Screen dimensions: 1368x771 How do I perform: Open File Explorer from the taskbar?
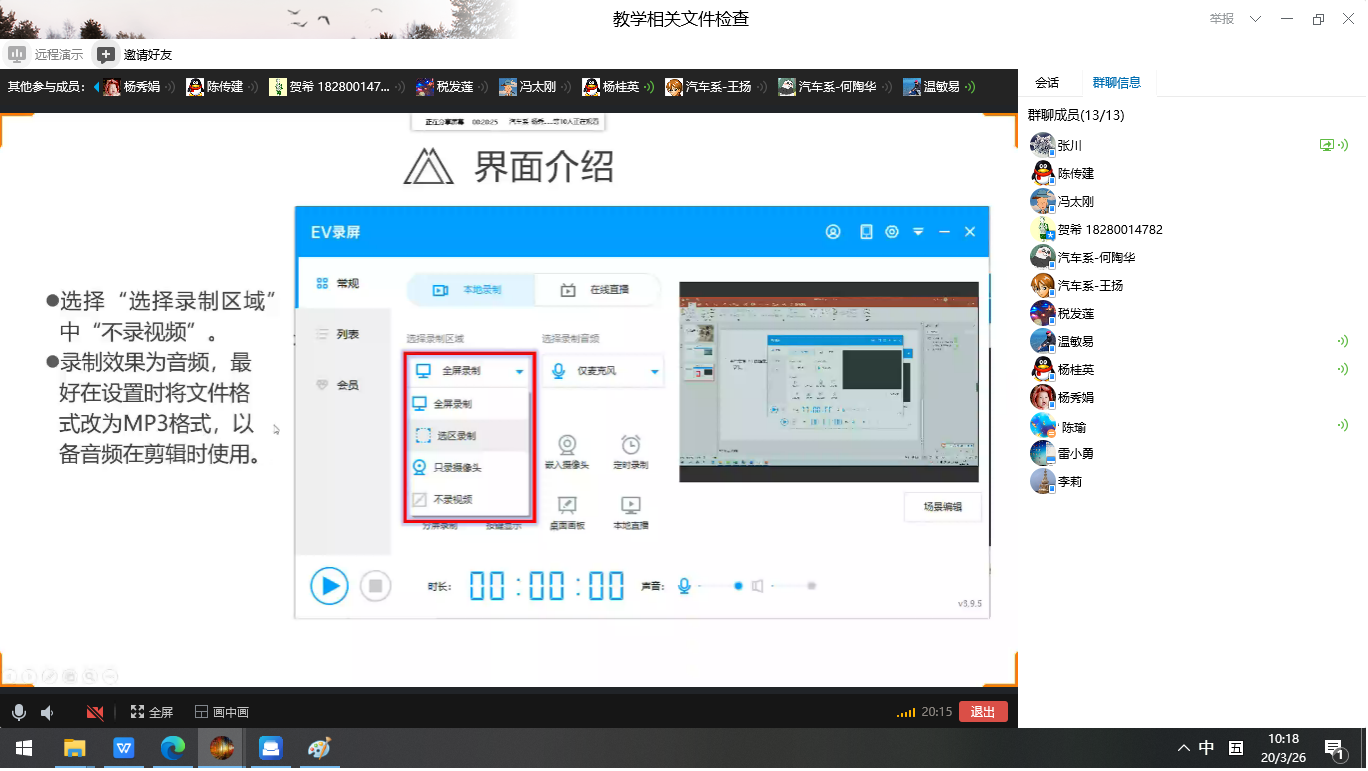[75, 748]
